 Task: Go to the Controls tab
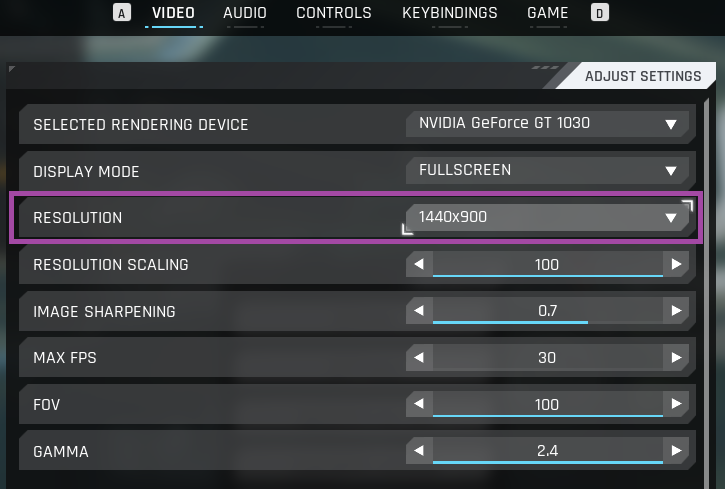pos(334,14)
